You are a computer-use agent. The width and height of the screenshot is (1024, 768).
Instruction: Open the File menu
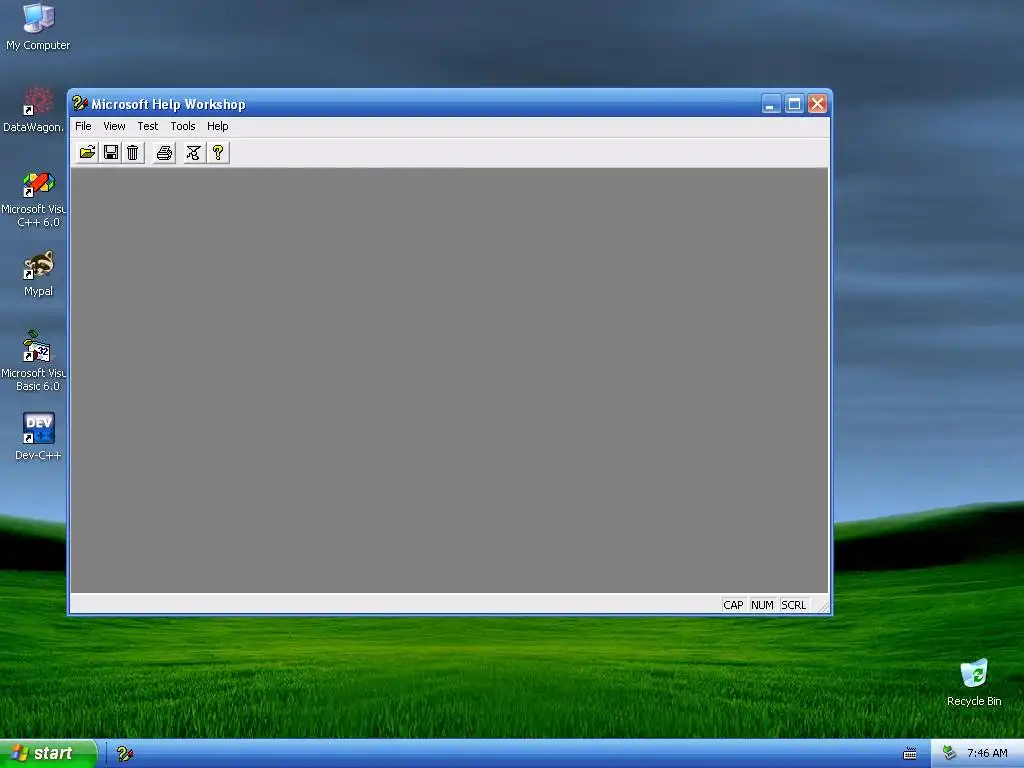pos(84,126)
